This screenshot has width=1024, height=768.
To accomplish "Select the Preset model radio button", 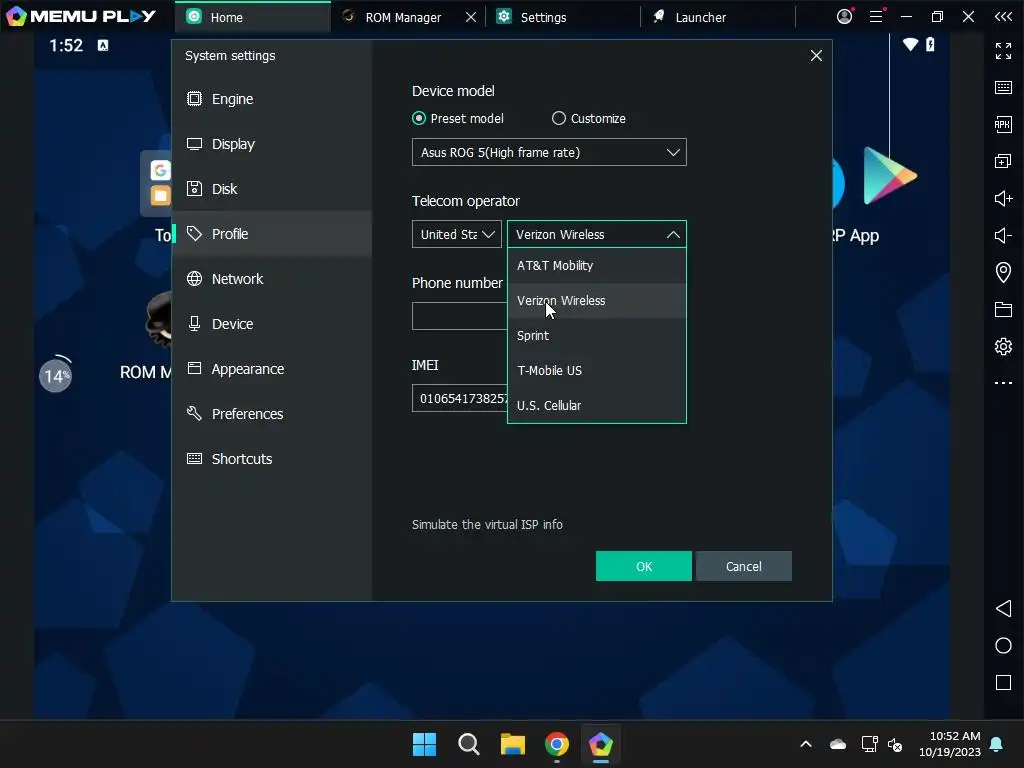I will pos(419,118).
